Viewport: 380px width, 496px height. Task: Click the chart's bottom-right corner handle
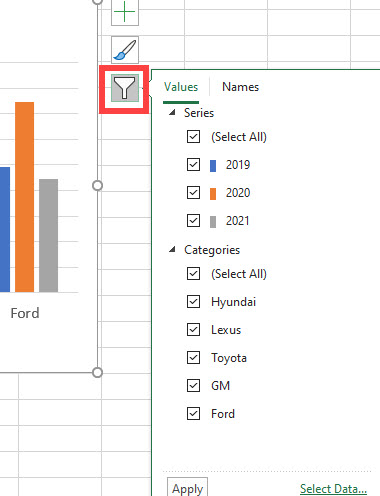pyautogui.click(x=97, y=372)
